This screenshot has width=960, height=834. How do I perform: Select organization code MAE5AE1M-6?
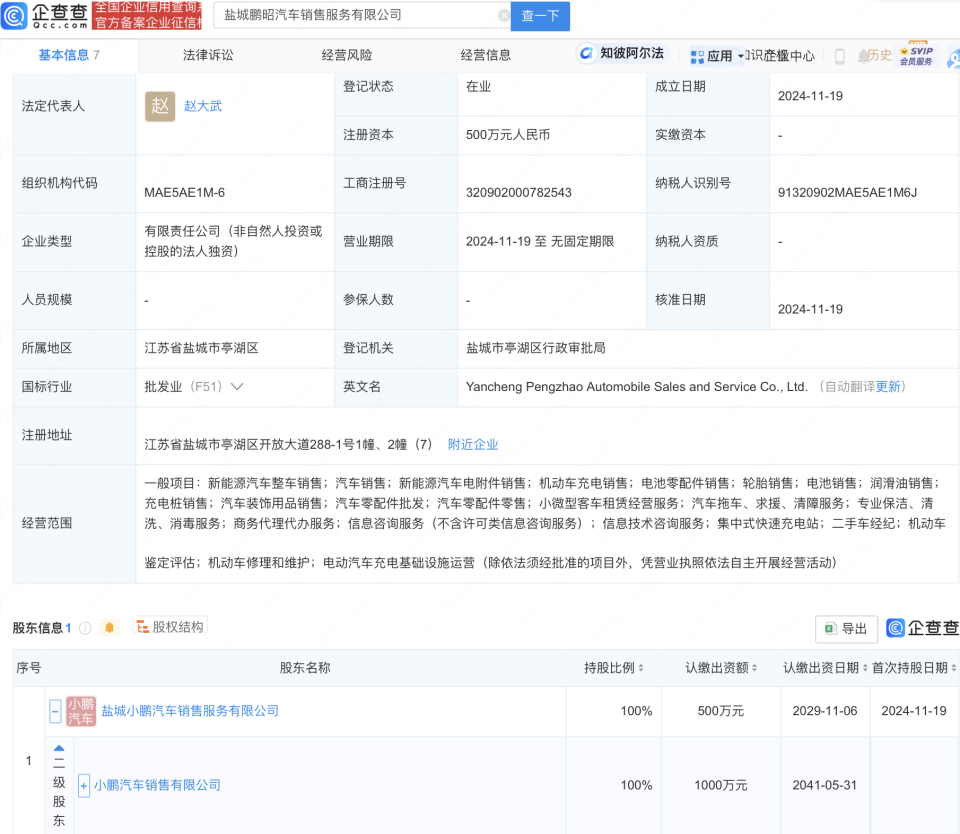(x=184, y=193)
